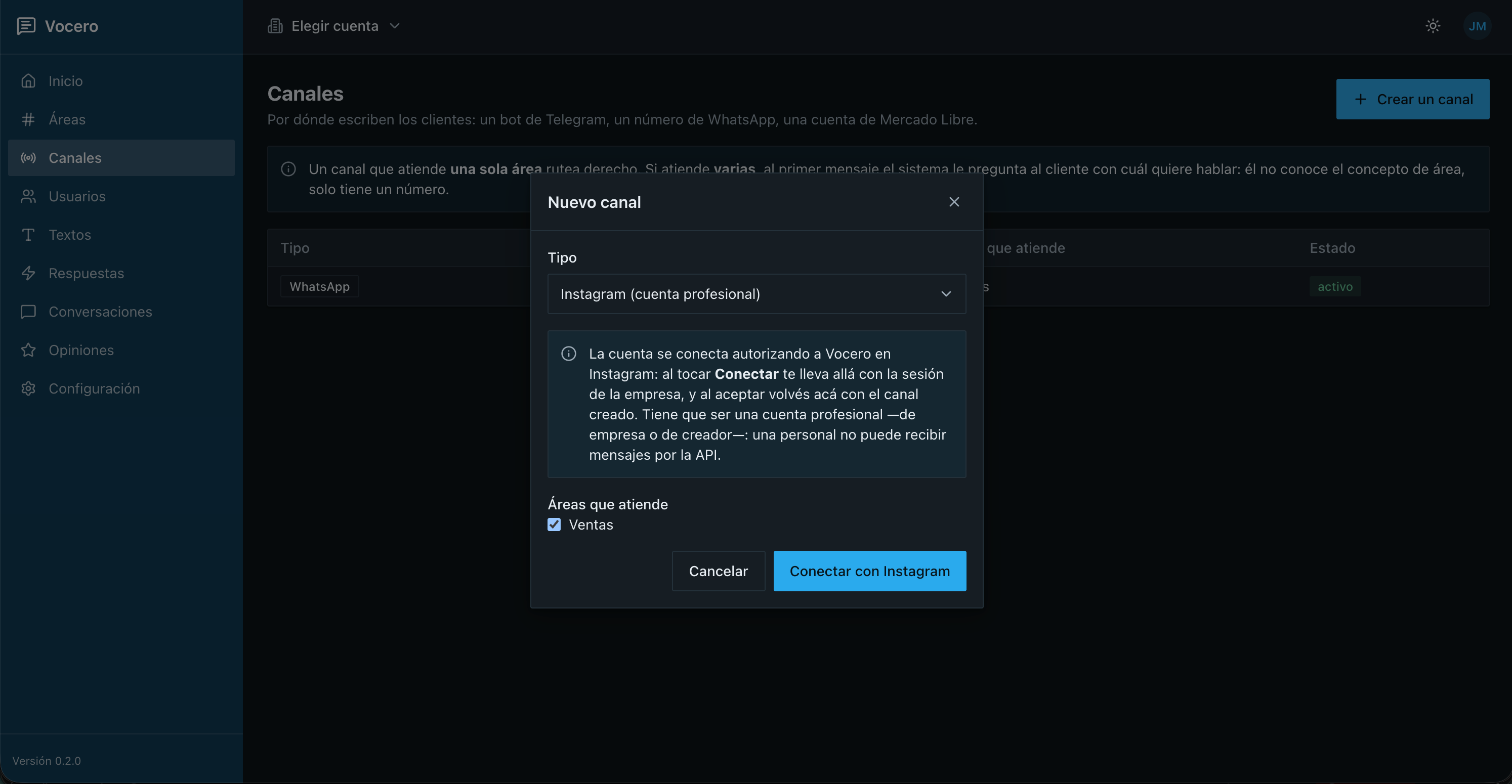Screen dimensions: 1512x784
Task: Go to Inicio in the sidebar
Action: click(x=121, y=81)
